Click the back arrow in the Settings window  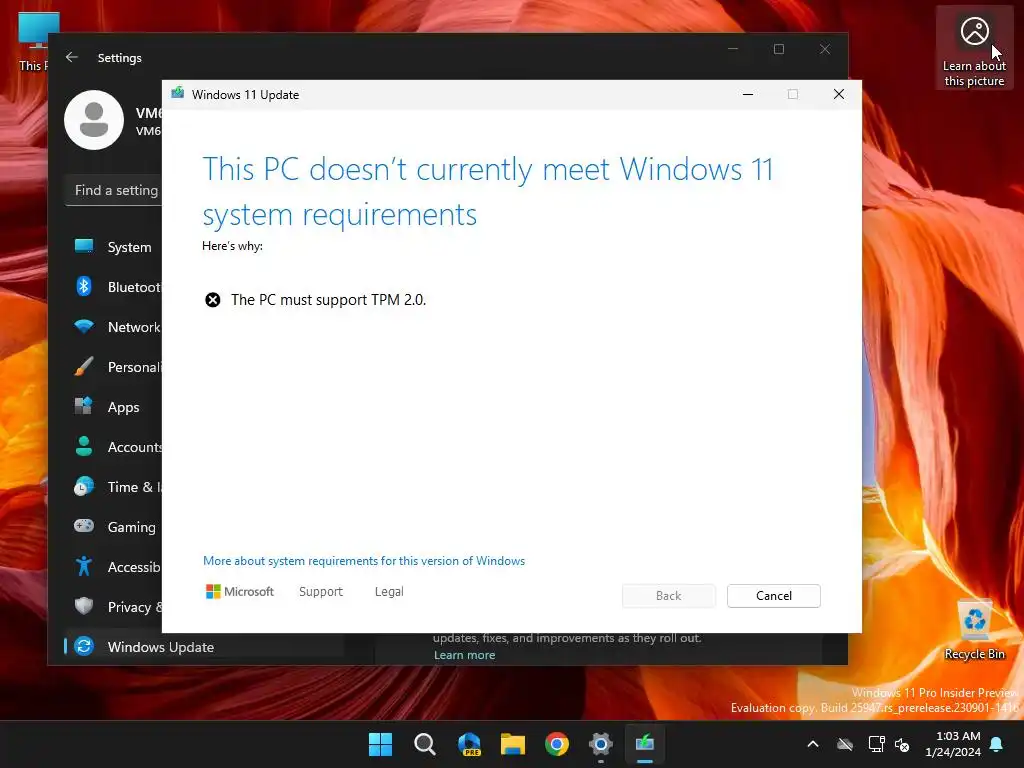[x=72, y=57]
